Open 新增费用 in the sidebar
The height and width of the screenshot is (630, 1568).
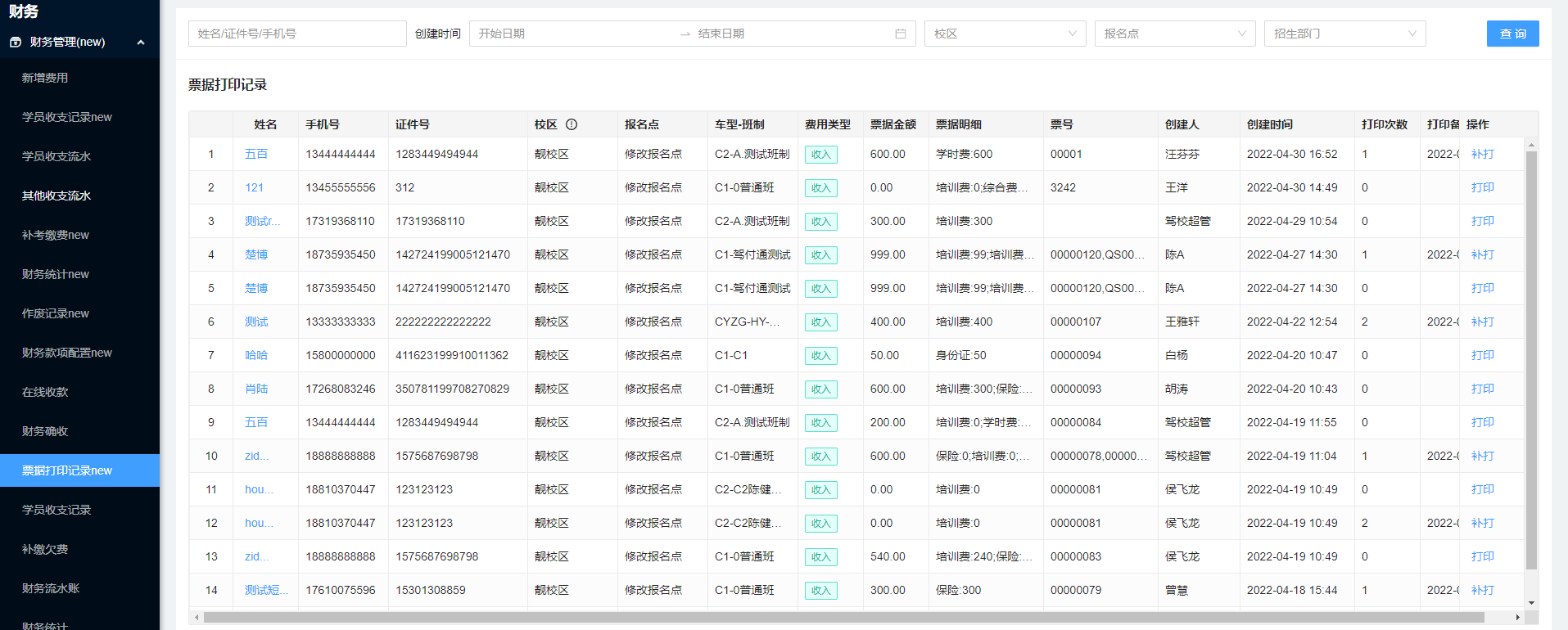point(45,78)
